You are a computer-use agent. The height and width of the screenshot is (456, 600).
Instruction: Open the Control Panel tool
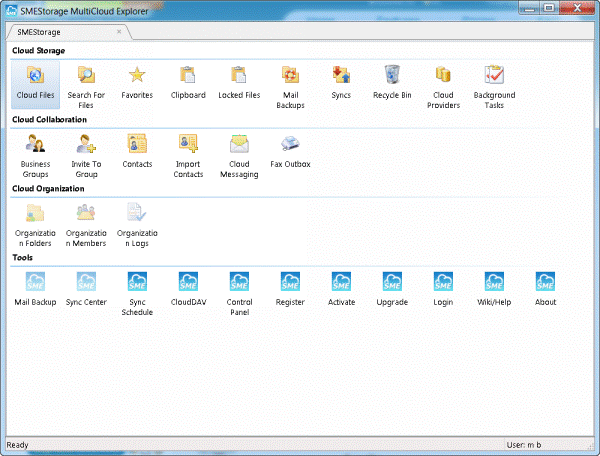tap(239, 293)
